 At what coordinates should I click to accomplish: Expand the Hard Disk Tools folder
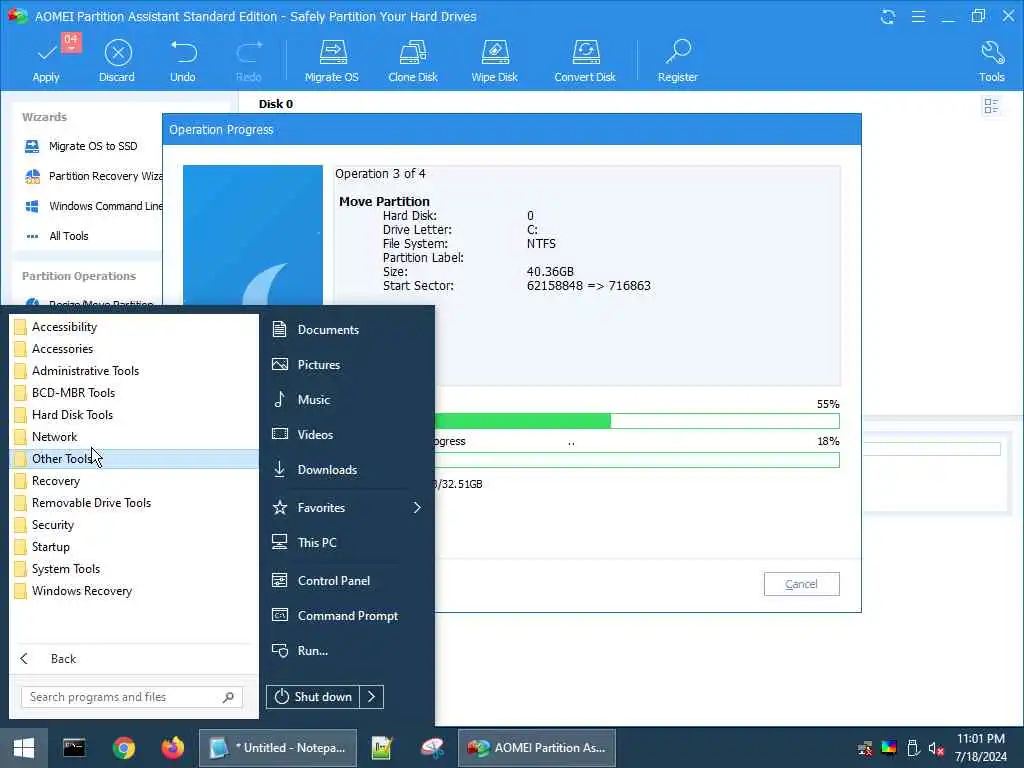pyautogui.click(x=135, y=415)
